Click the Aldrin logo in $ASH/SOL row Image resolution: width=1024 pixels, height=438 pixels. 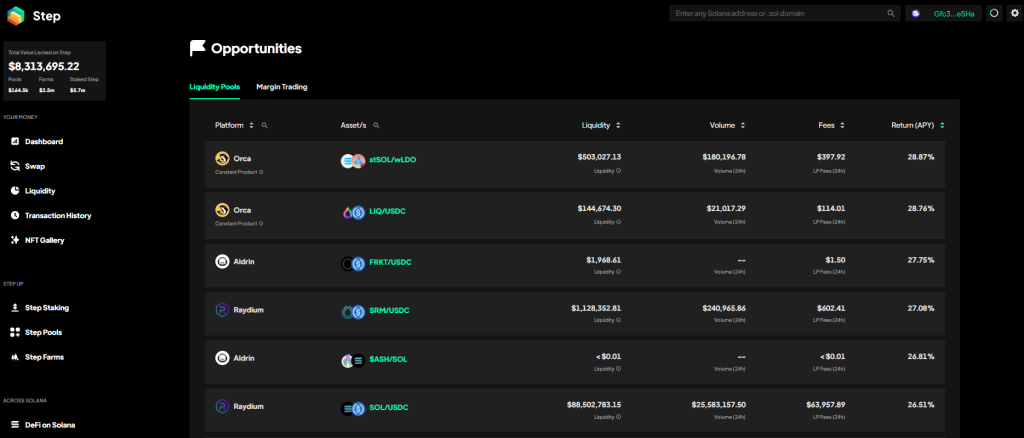pos(222,358)
